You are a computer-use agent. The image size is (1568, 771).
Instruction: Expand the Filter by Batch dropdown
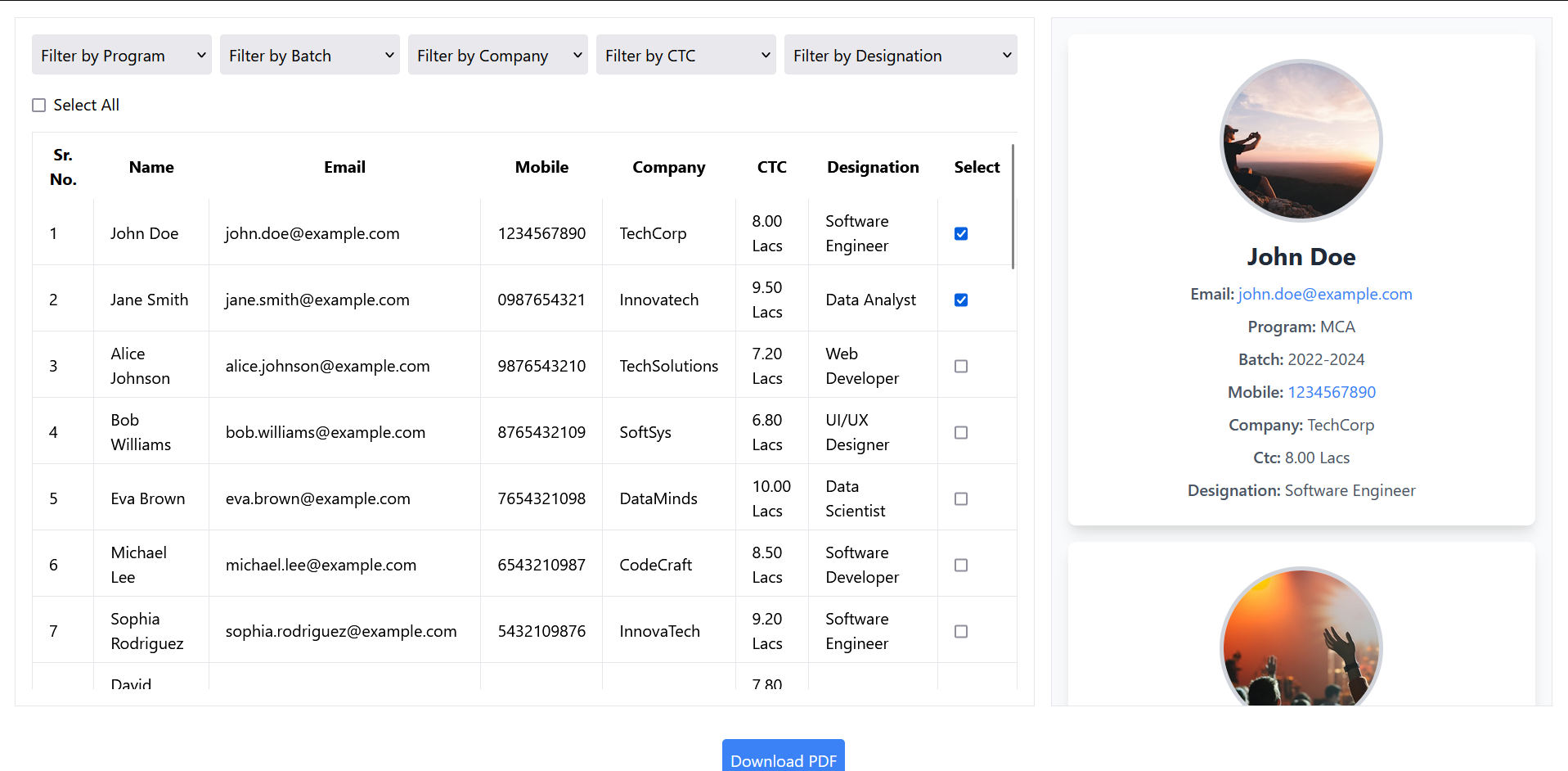(x=310, y=55)
